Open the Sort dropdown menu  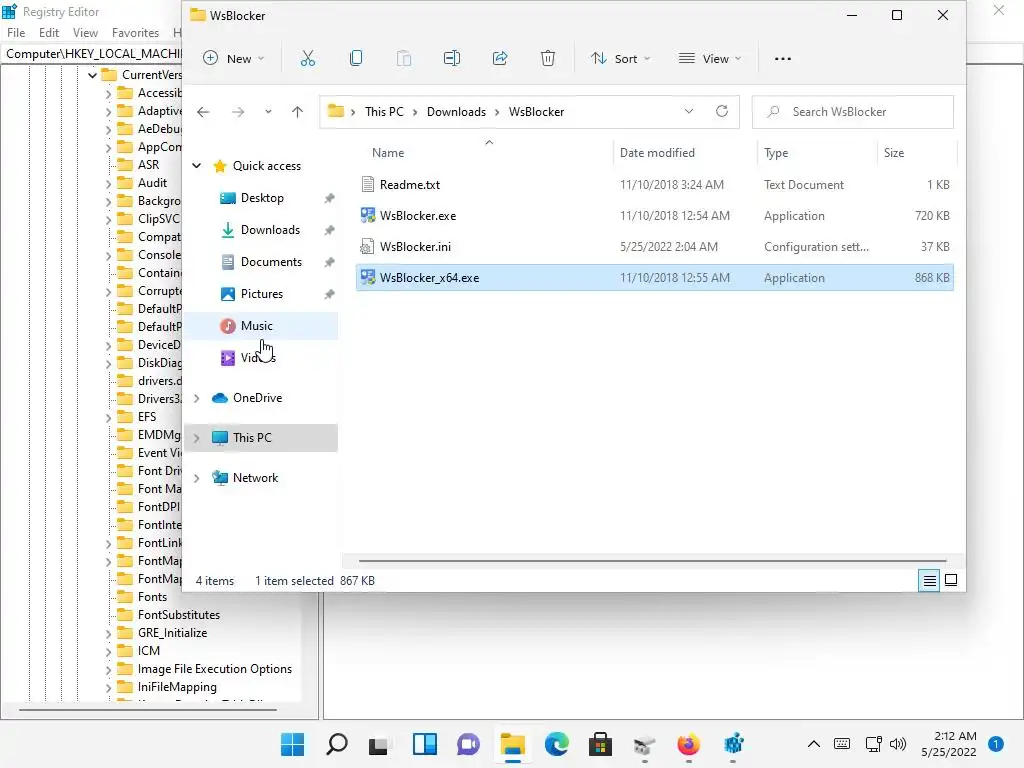[620, 59]
